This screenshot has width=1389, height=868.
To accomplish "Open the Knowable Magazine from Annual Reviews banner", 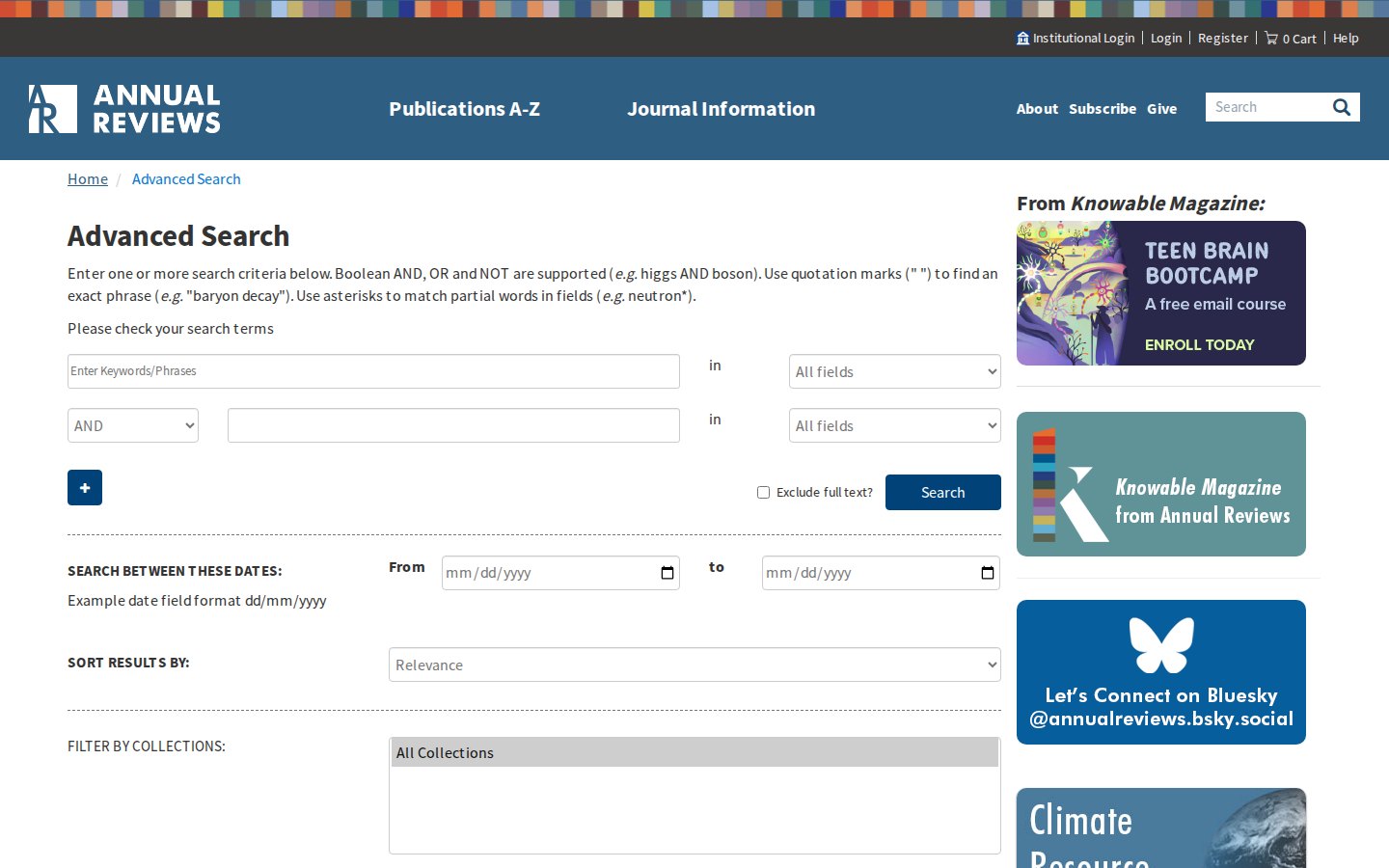I will [x=1161, y=484].
